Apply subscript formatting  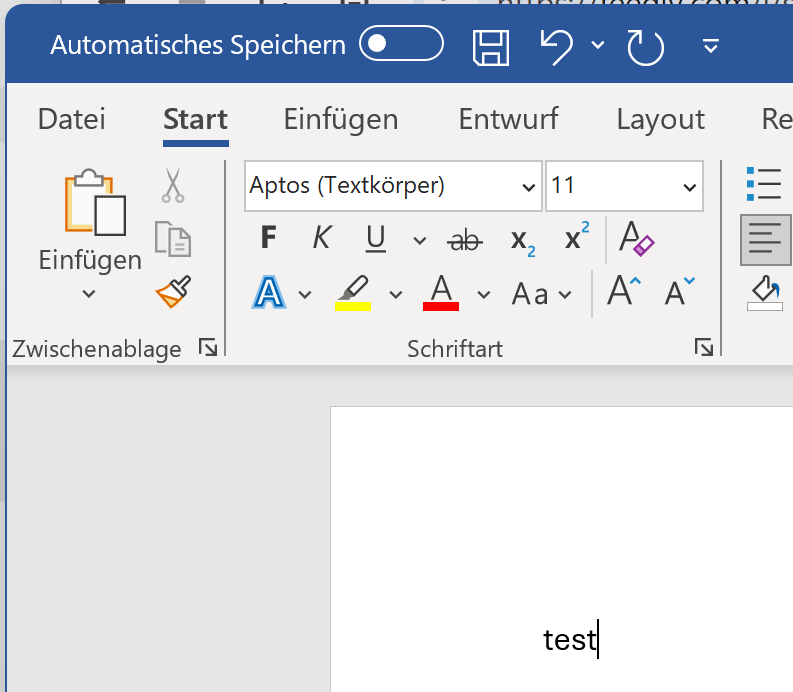(x=522, y=239)
